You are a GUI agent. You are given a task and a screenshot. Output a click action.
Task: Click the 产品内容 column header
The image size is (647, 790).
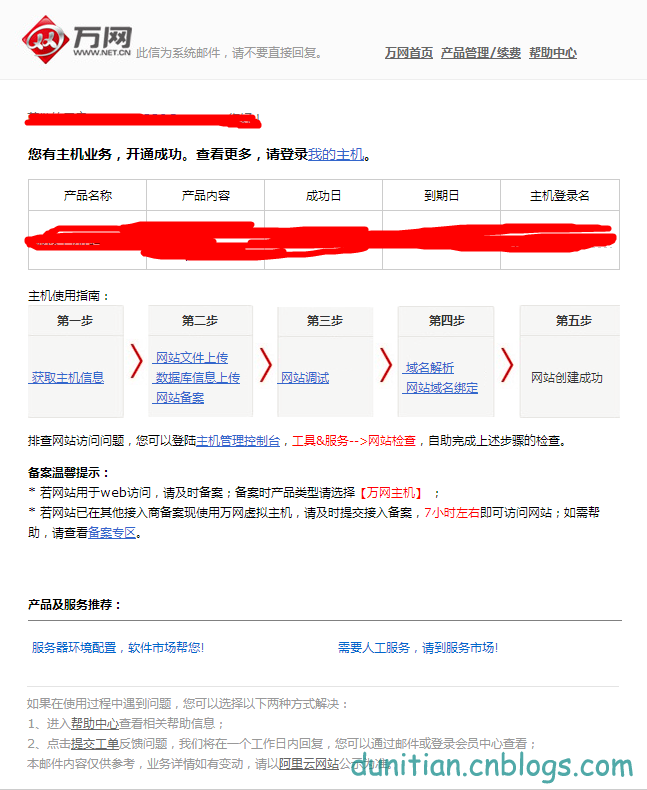click(x=206, y=195)
